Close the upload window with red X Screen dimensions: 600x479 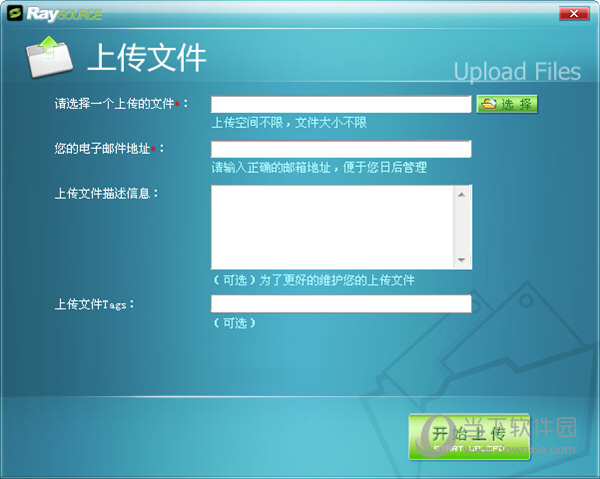pyautogui.click(x=574, y=14)
